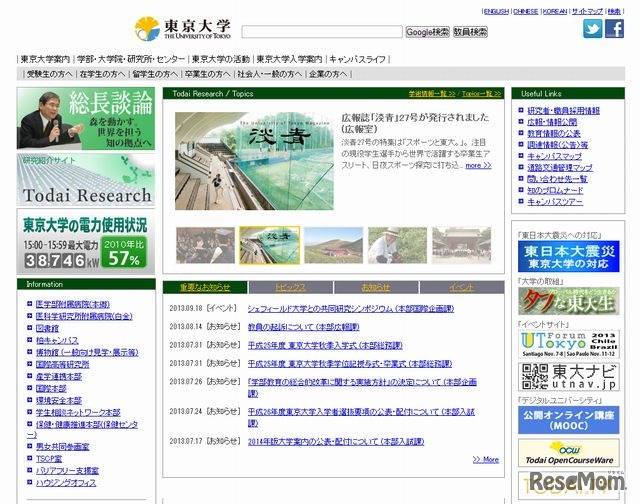Click the Google検索 search button

coord(427,32)
